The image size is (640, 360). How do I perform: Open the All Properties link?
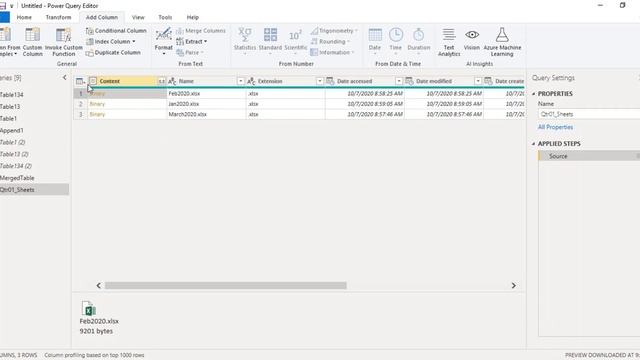point(555,127)
